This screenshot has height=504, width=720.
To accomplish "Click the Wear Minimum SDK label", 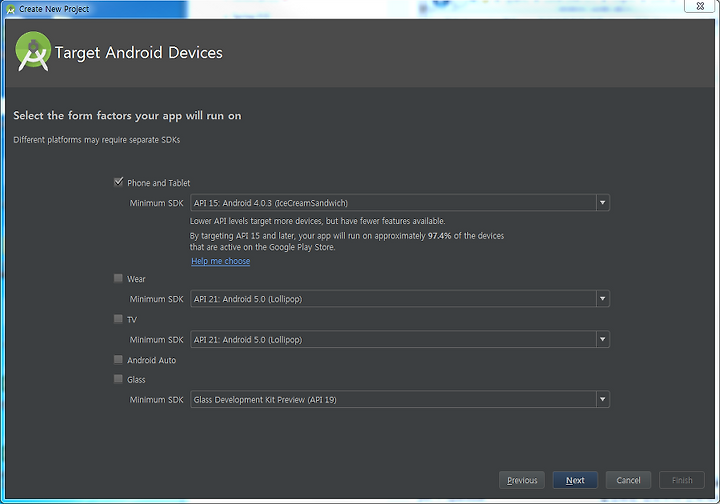I will (157, 299).
